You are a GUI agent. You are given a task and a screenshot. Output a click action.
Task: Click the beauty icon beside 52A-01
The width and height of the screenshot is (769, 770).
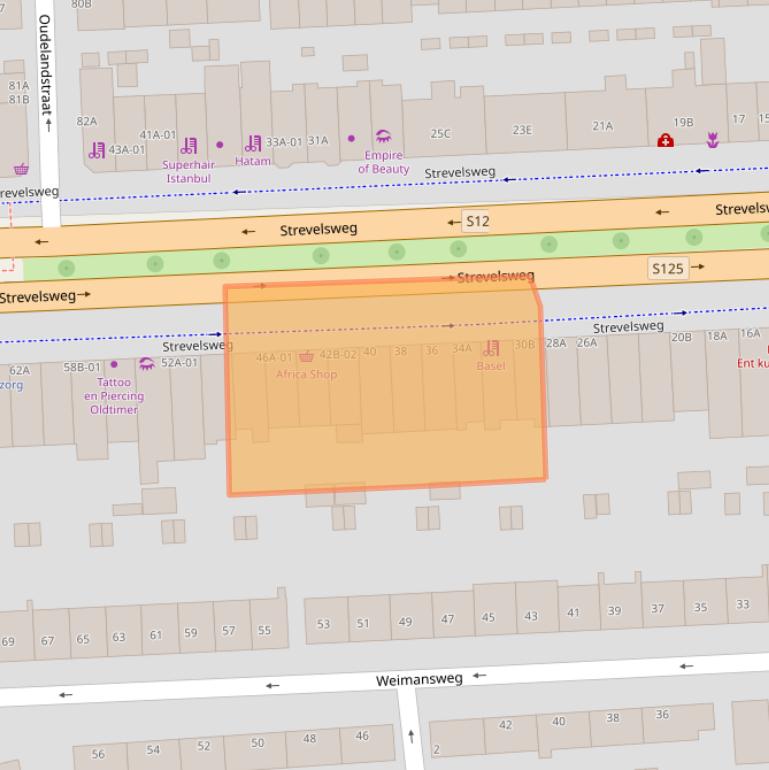pyautogui.click(x=147, y=363)
